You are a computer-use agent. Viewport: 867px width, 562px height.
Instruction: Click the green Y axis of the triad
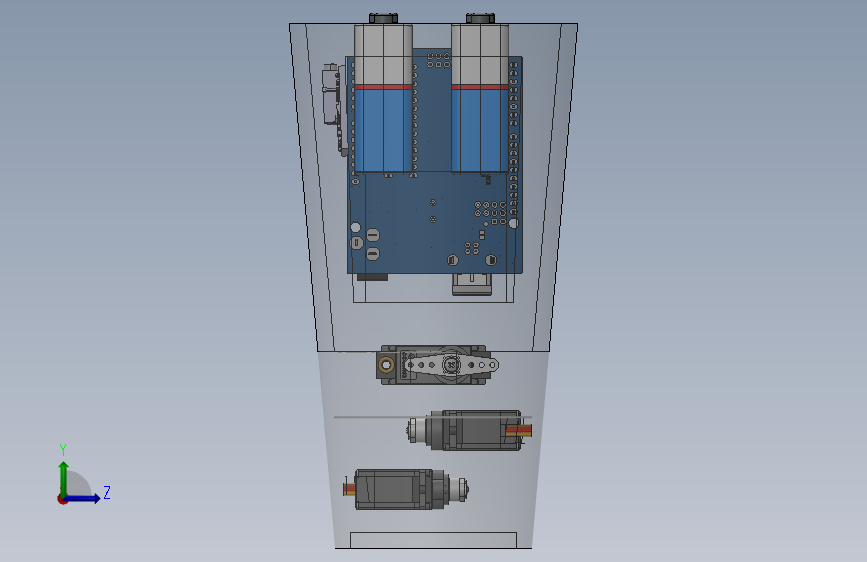[64, 478]
